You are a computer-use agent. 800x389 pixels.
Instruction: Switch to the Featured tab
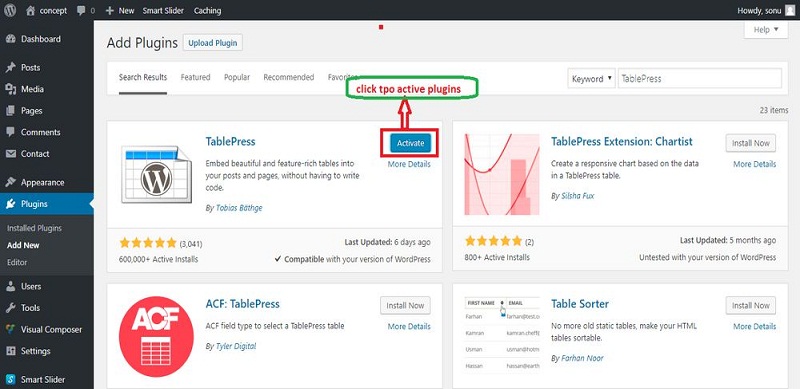195,78
